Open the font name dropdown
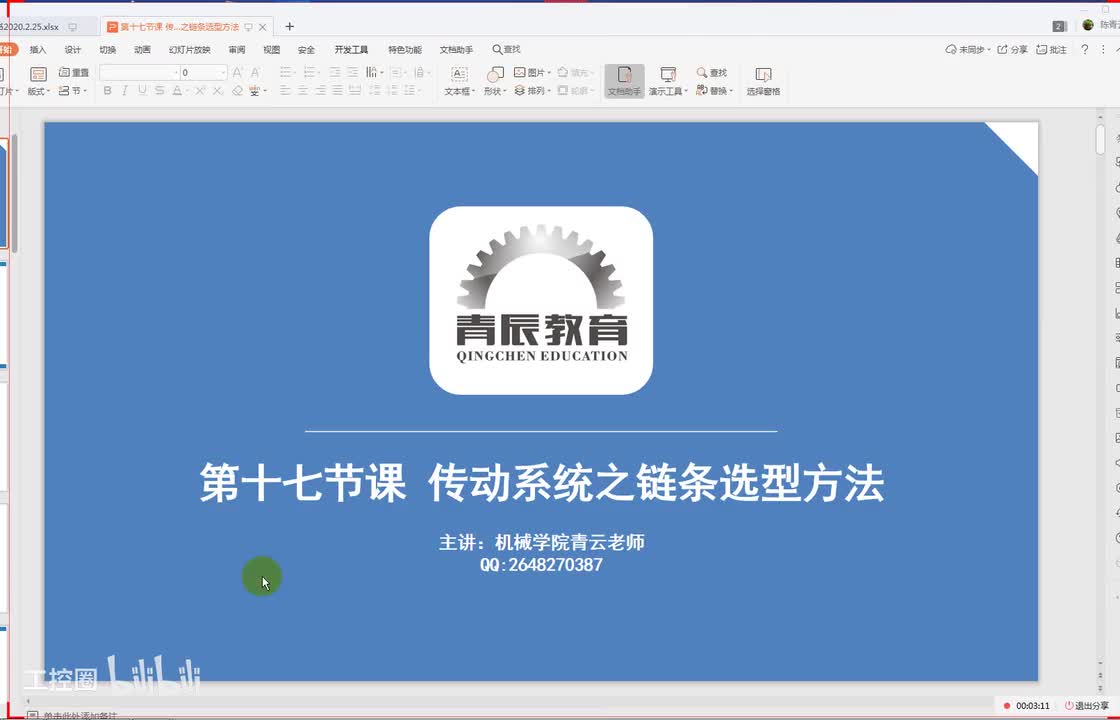The image size is (1120, 720). 176,72
